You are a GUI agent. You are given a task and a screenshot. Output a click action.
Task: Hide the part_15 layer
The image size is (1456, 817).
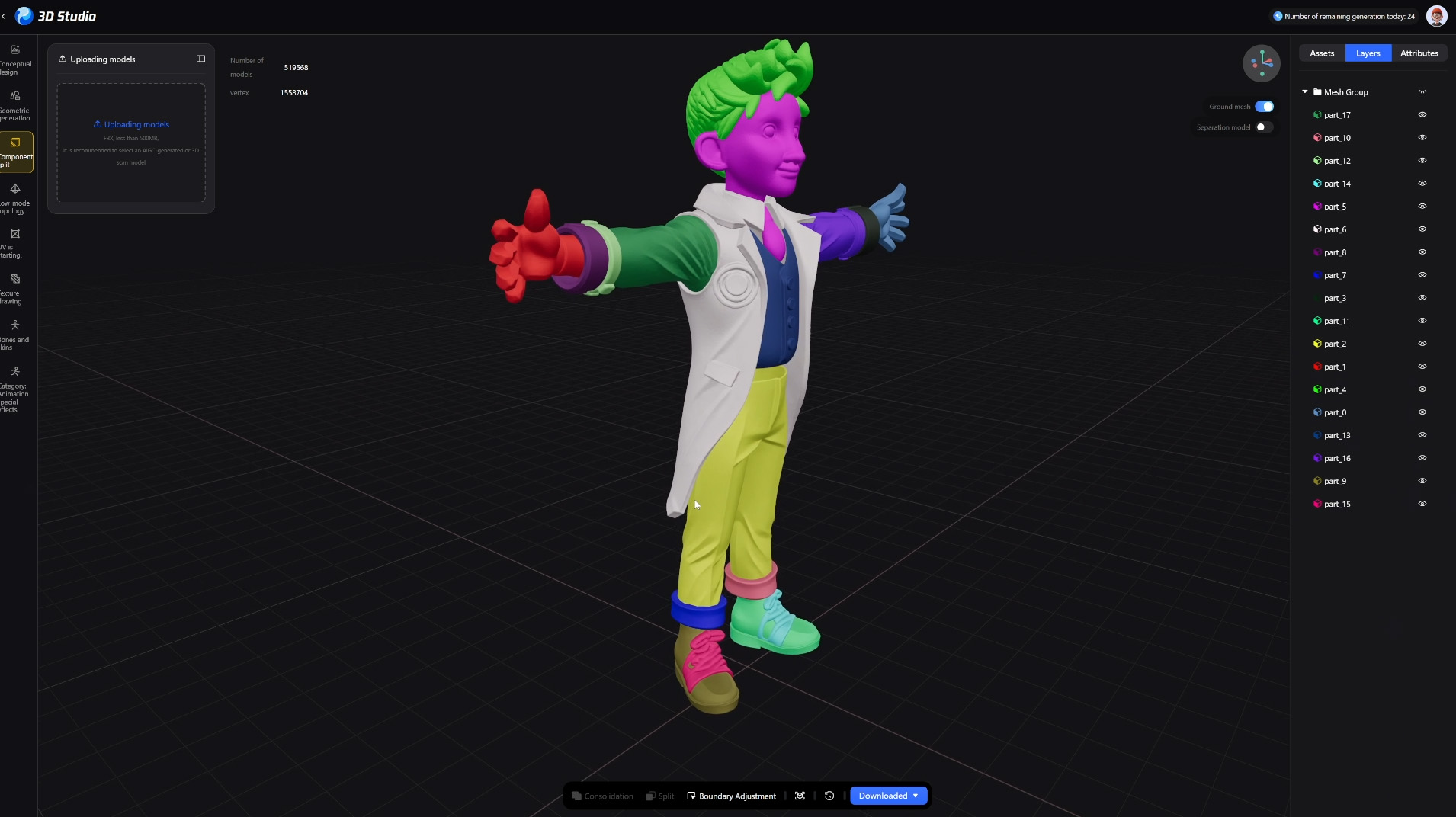coord(1422,504)
